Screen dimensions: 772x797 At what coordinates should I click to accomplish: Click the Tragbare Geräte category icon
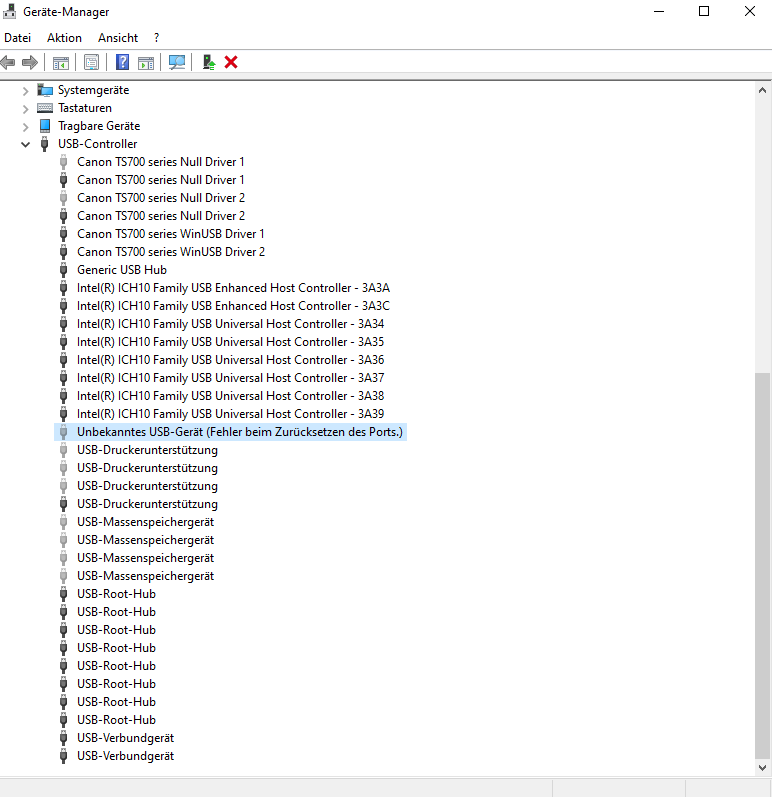point(45,126)
